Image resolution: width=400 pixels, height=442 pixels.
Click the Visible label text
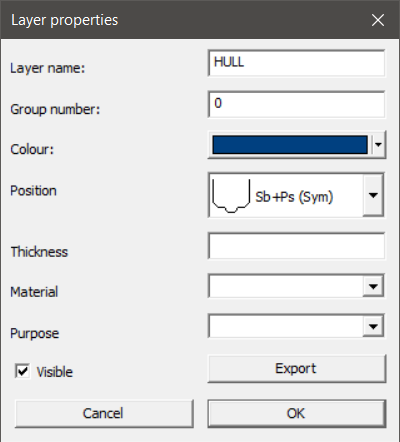coord(54,372)
